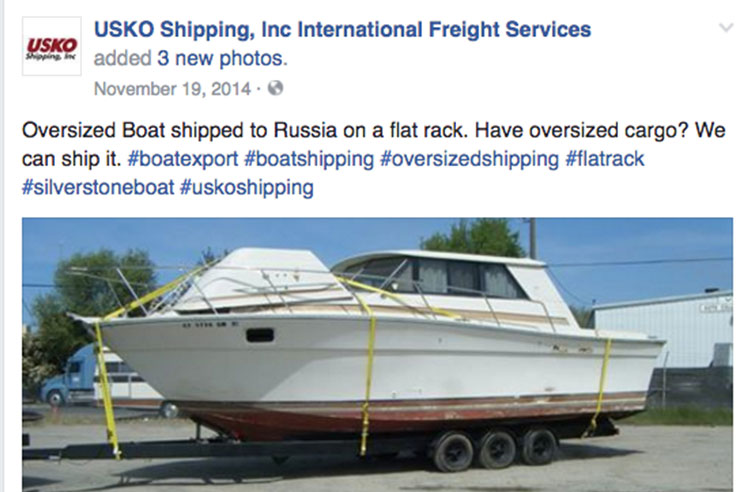Follow the #boatshipping hashtag
The image size is (746, 492).
pyautogui.click(x=309, y=159)
